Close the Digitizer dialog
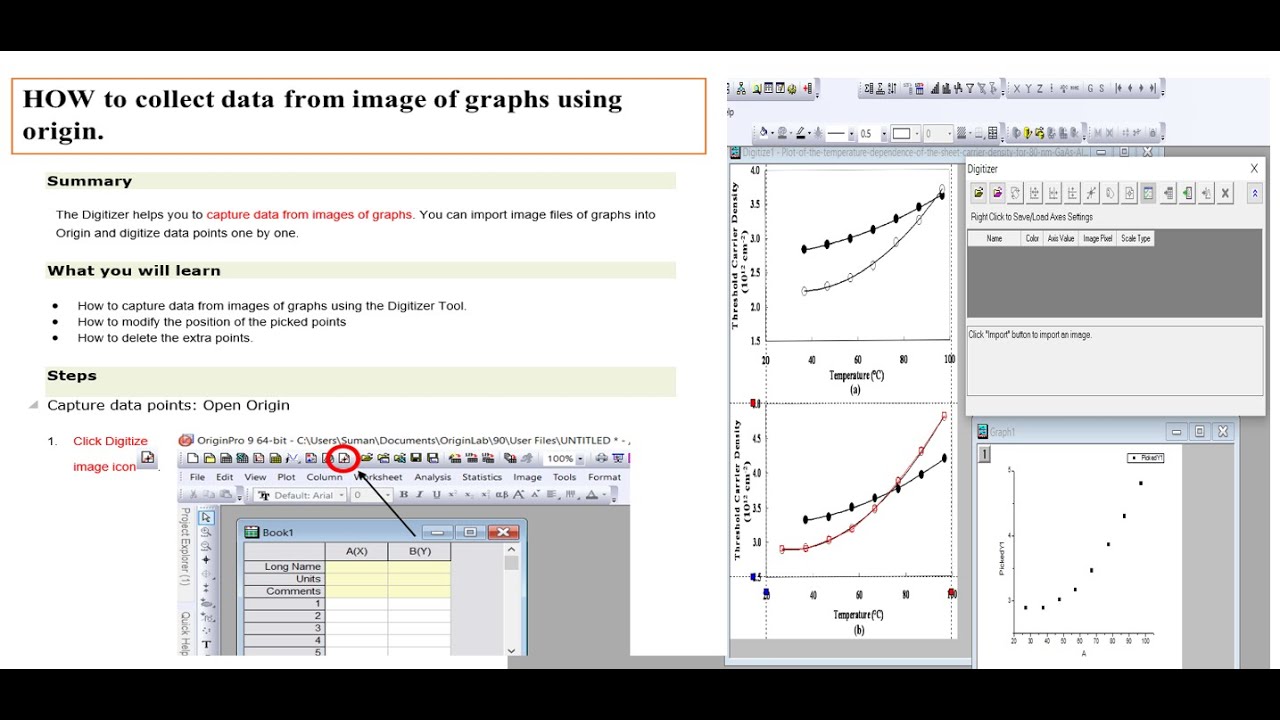 [1254, 169]
